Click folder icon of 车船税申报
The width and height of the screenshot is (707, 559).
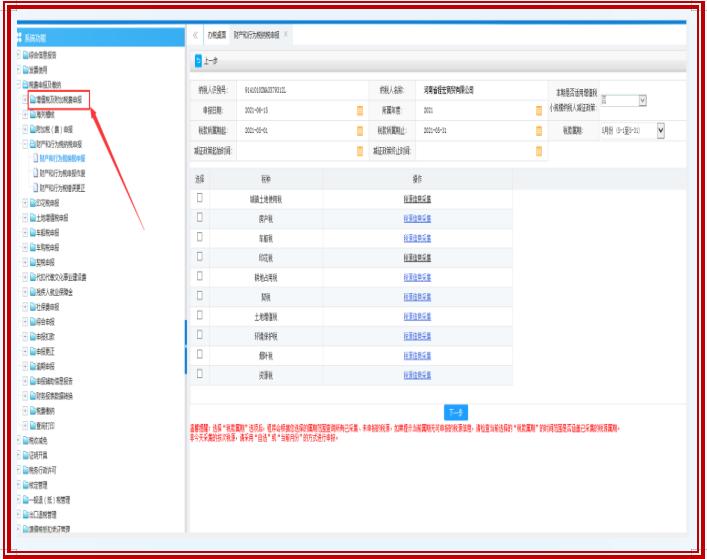coord(32,233)
